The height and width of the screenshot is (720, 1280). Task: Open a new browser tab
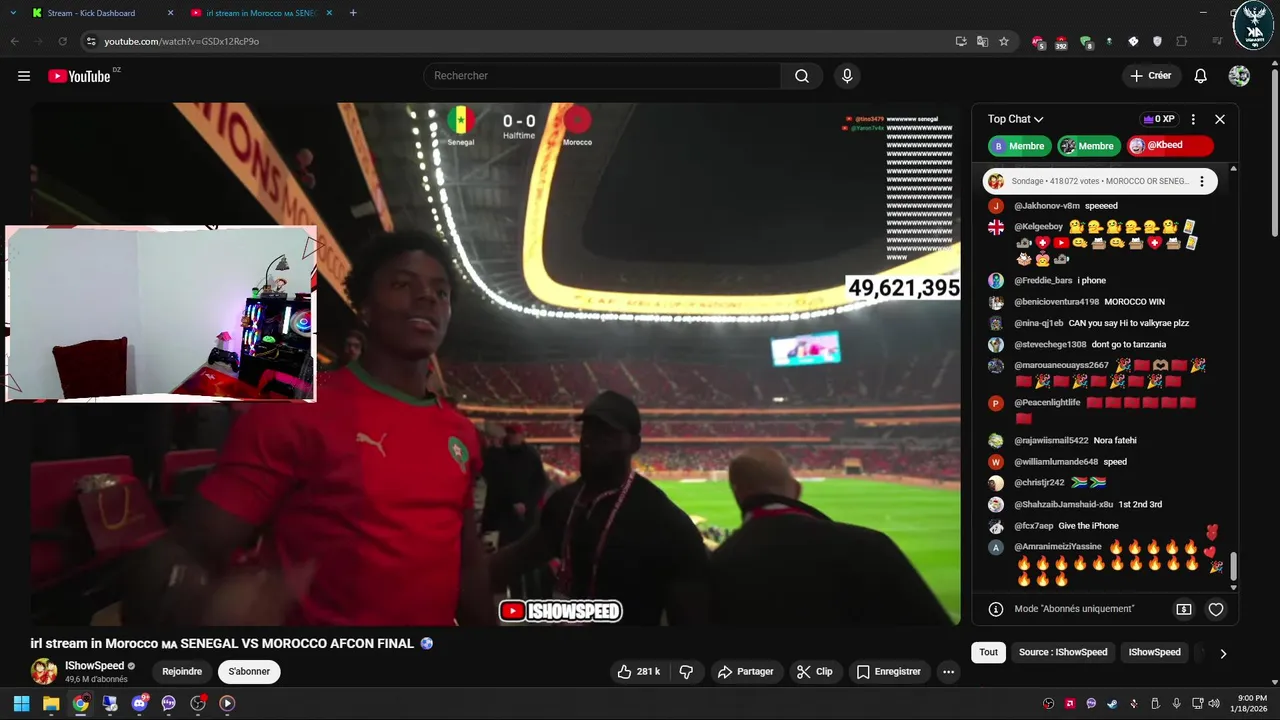[x=353, y=13]
